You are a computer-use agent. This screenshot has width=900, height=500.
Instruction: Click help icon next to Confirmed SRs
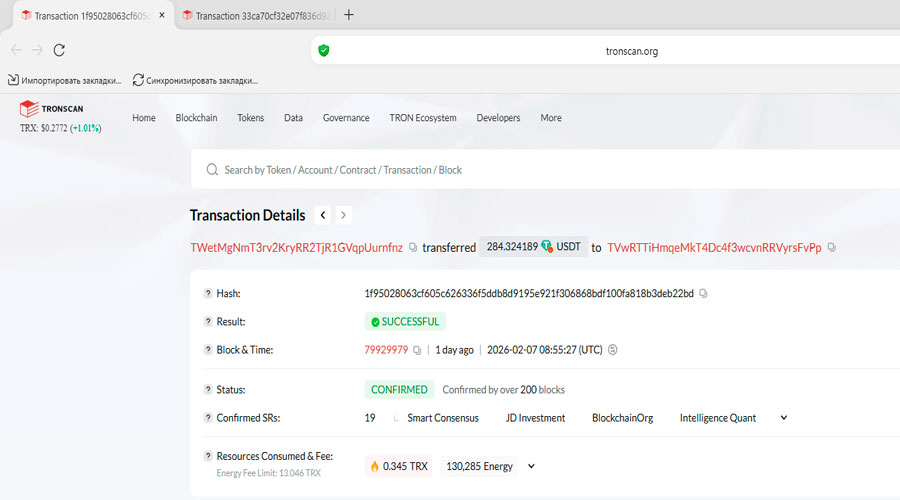click(x=208, y=418)
